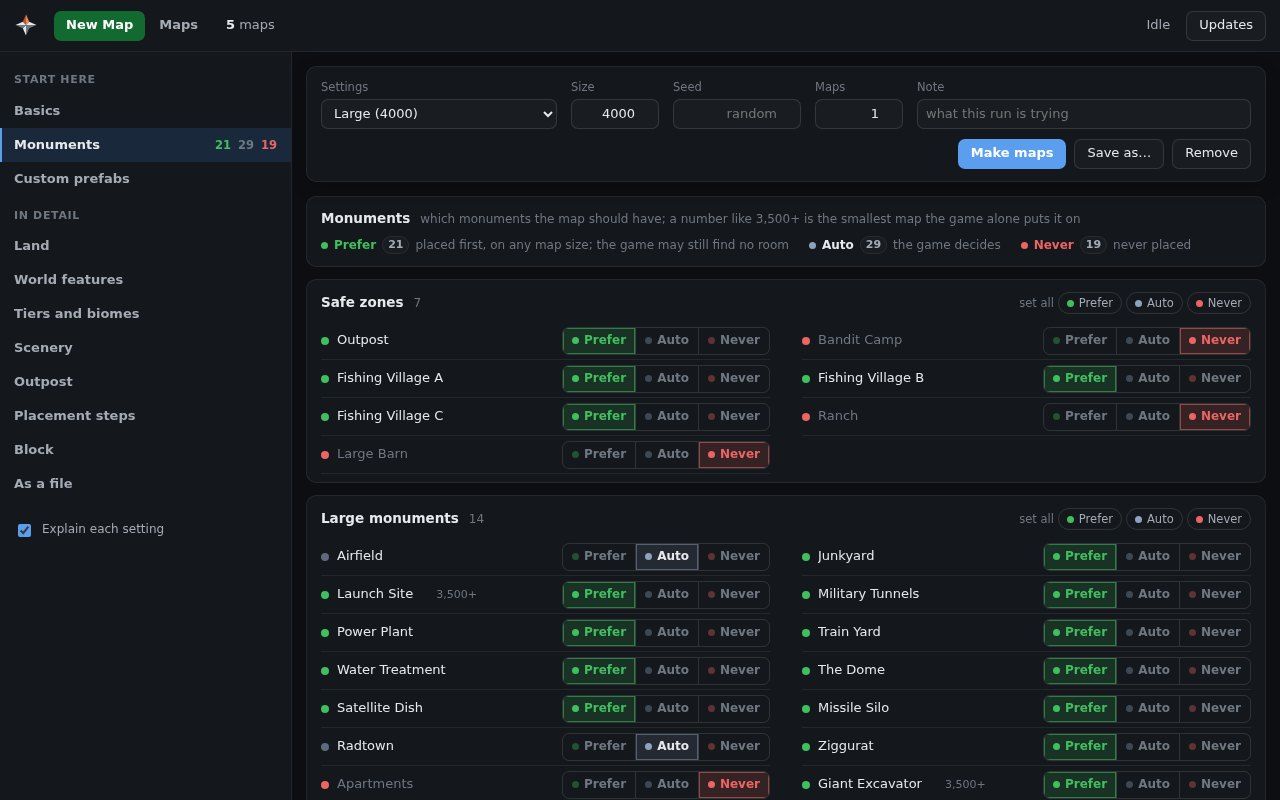Click the Remove button
Viewport: 1280px width, 800px height.
click(x=1211, y=154)
